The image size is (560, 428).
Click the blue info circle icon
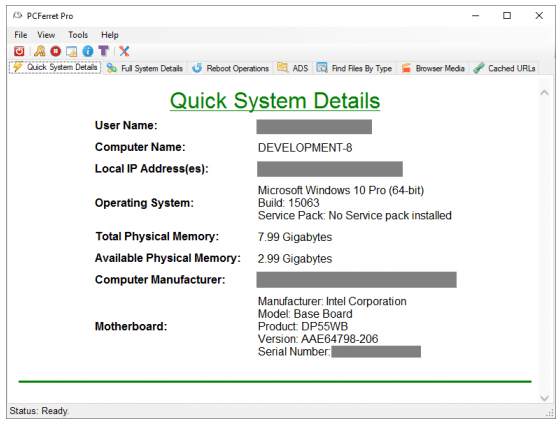point(88,51)
